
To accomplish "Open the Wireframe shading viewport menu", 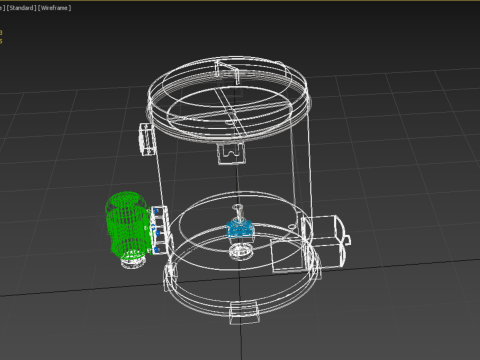I will [54, 8].
